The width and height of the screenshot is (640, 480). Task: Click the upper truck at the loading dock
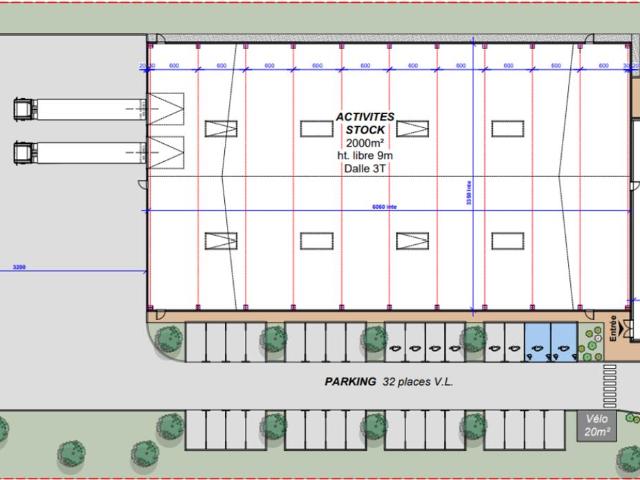tap(80, 109)
